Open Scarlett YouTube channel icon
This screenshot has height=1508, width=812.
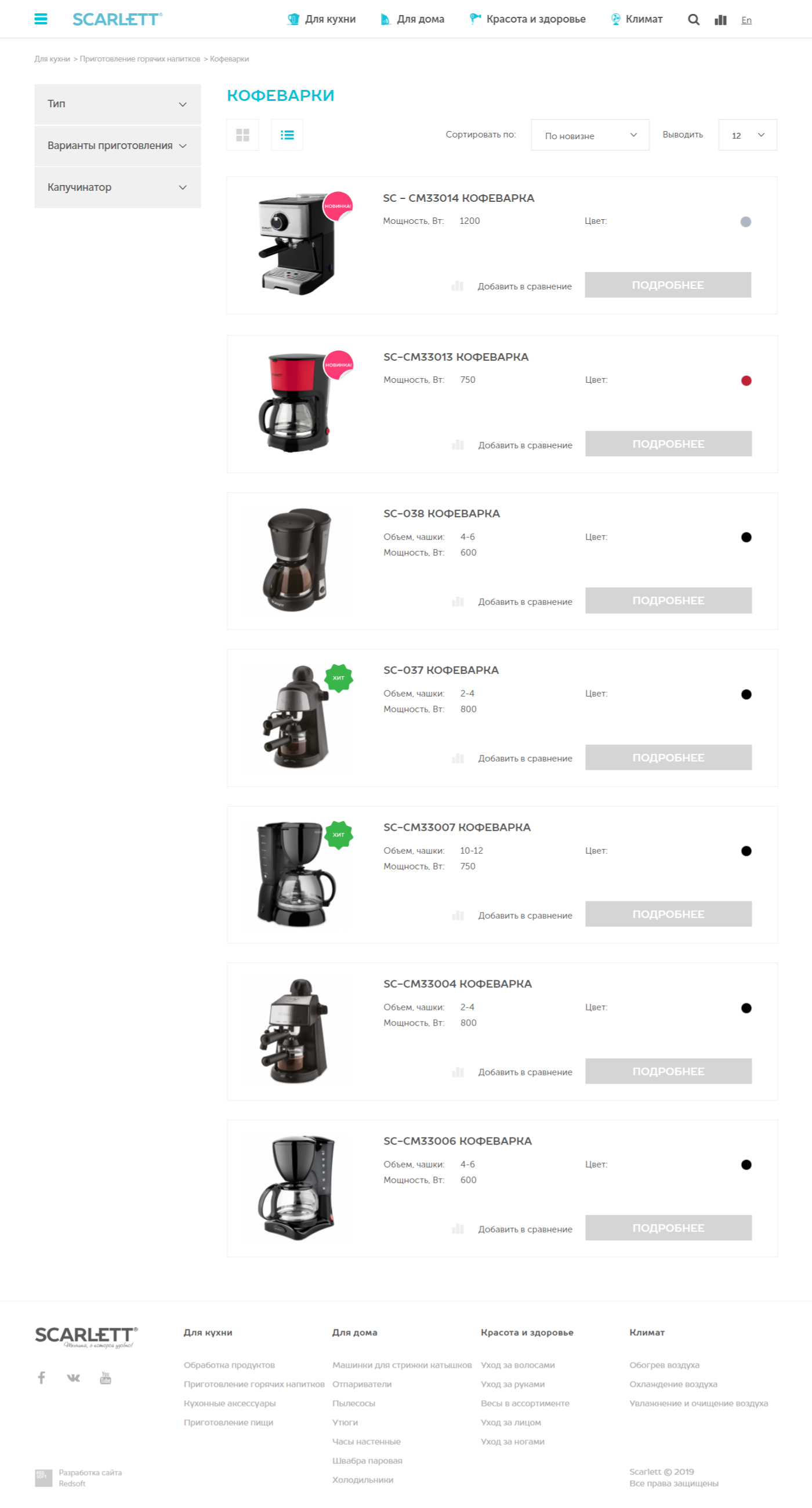(x=106, y=1377)
